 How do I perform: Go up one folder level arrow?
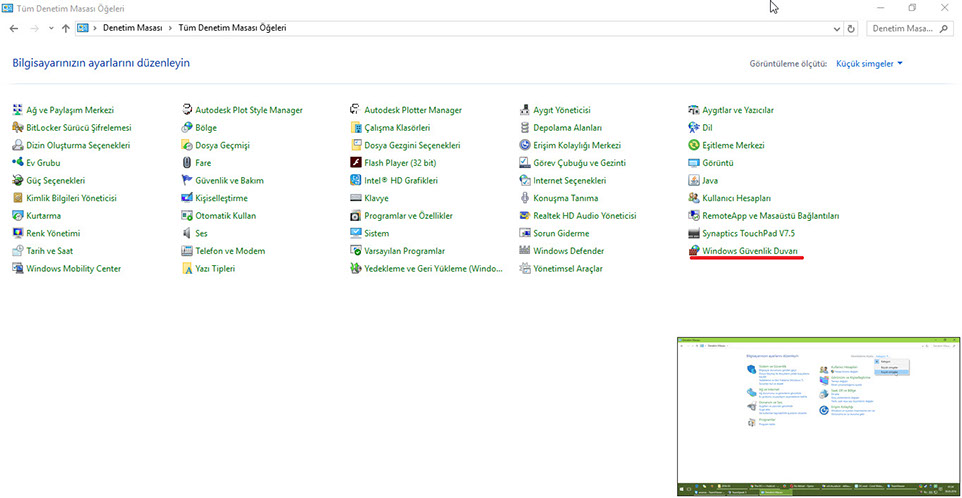click(66, 29)
